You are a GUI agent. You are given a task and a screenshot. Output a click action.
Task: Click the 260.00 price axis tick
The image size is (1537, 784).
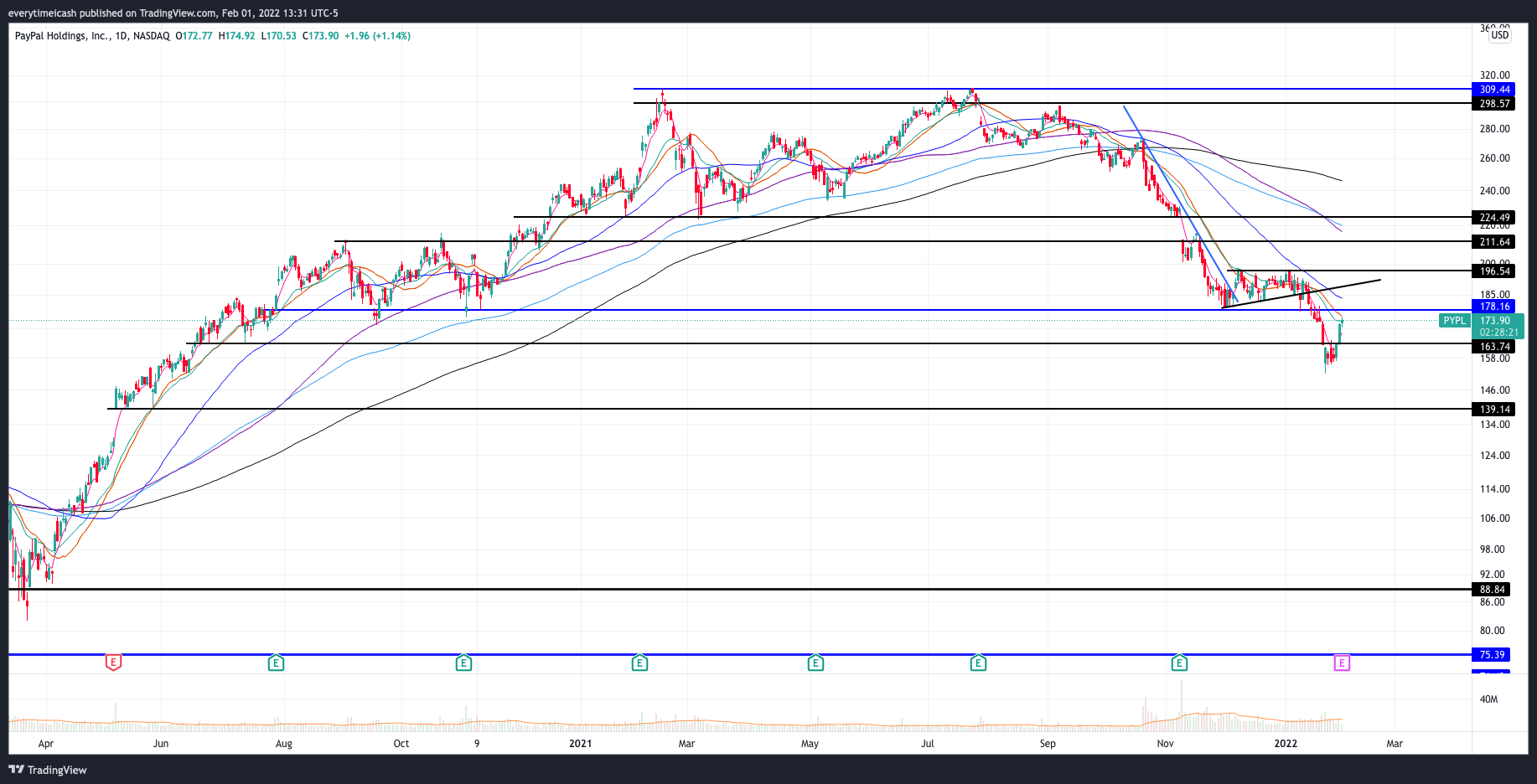(x=1495, y=158)
